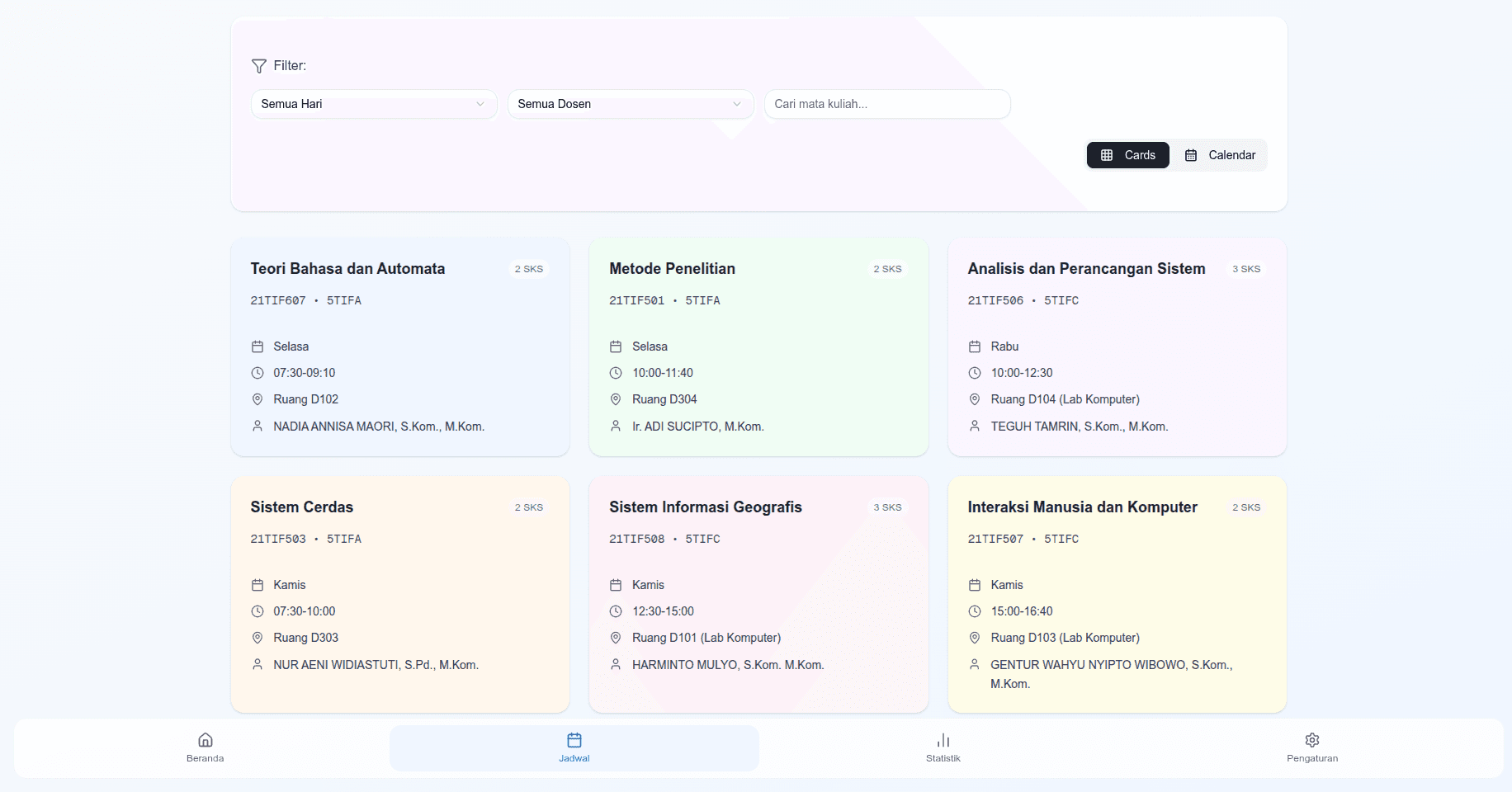This screenshot has height=792, width=1512.
Task: Click the Jadwal calendar icon in bottom nav
Action: (x=574, y=740)
